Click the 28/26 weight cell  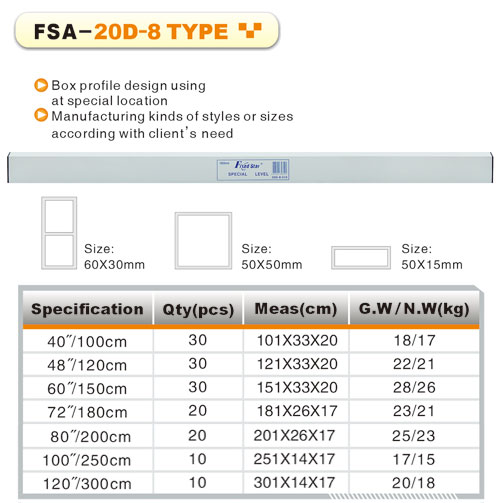(414, 388)
